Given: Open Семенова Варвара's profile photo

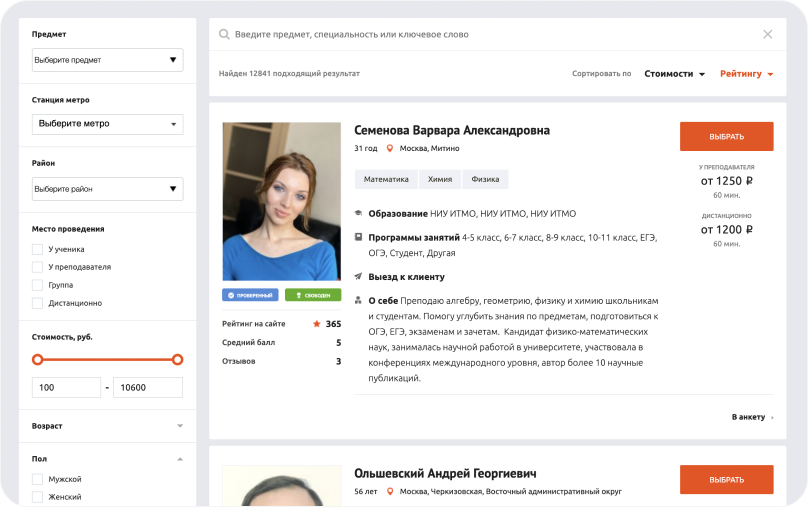Looking at the screenshot, I should 282,201.
